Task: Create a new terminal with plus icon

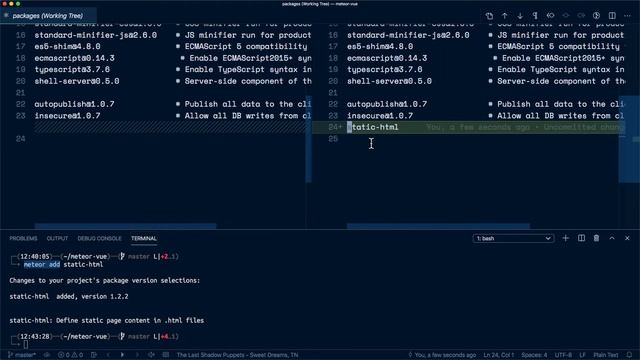Action: pos(565,238)
